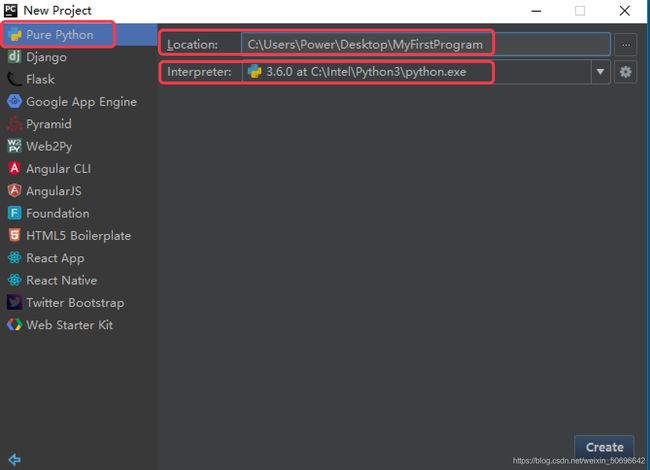This screenshot has height=470, width=650.
Task: Choose Django project type
Action: [x=79, y=57]
